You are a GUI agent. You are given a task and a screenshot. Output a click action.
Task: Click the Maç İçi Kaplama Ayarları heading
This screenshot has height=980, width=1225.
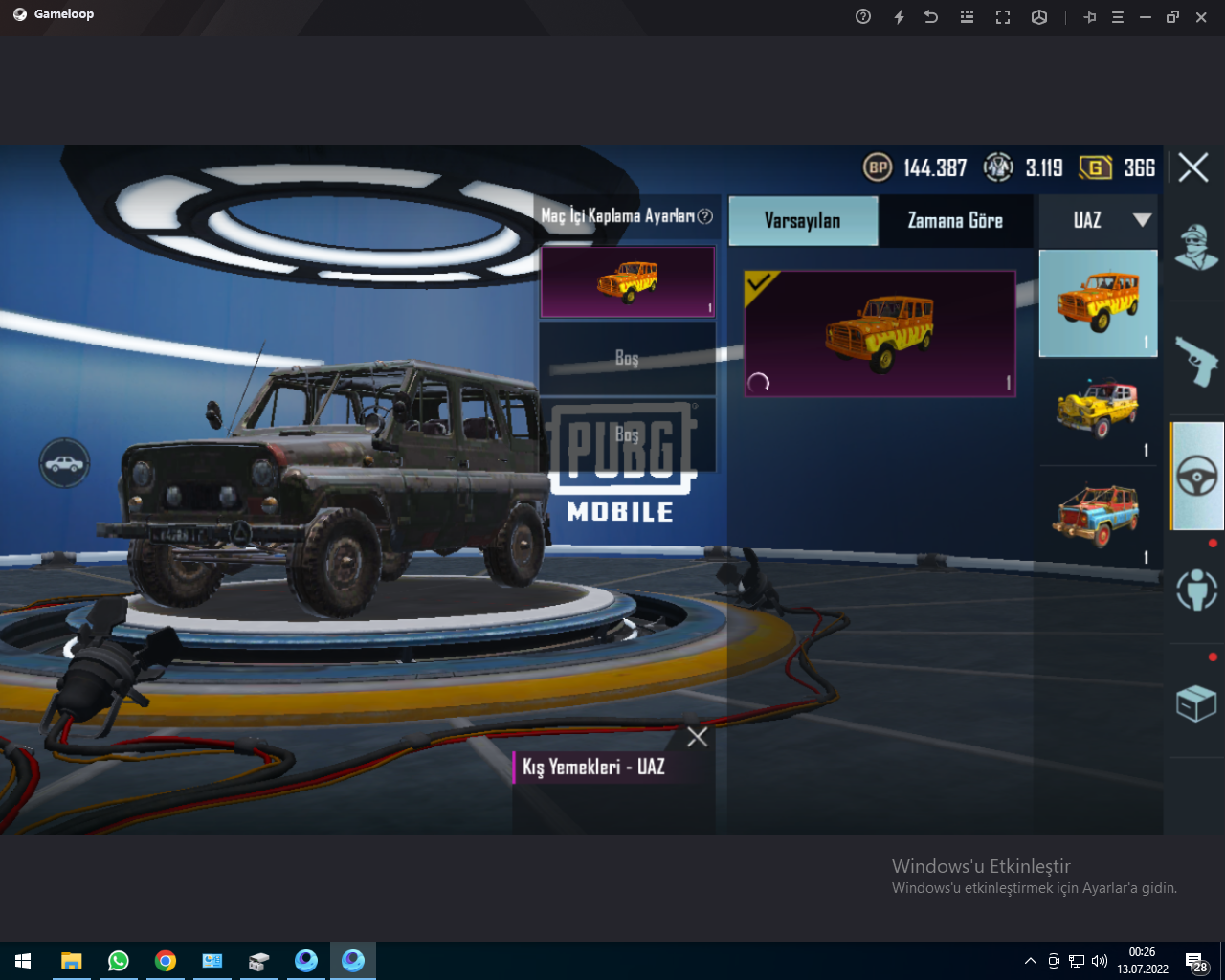618,216
